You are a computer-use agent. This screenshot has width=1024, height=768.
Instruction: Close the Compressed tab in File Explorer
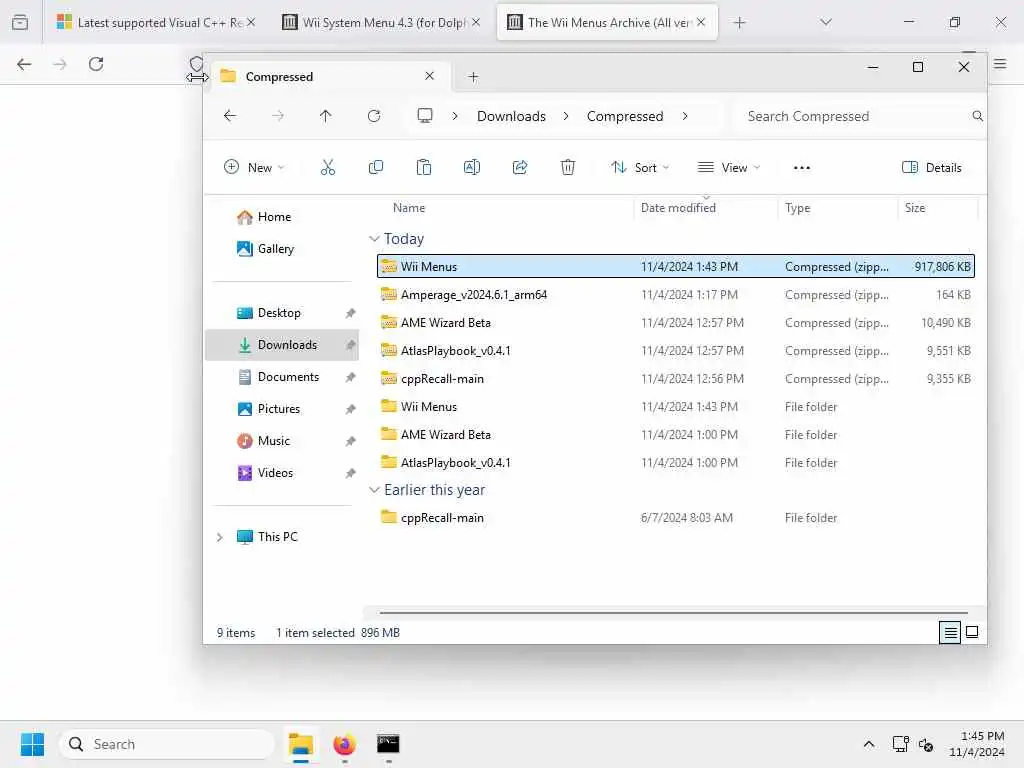coord(429,76)
